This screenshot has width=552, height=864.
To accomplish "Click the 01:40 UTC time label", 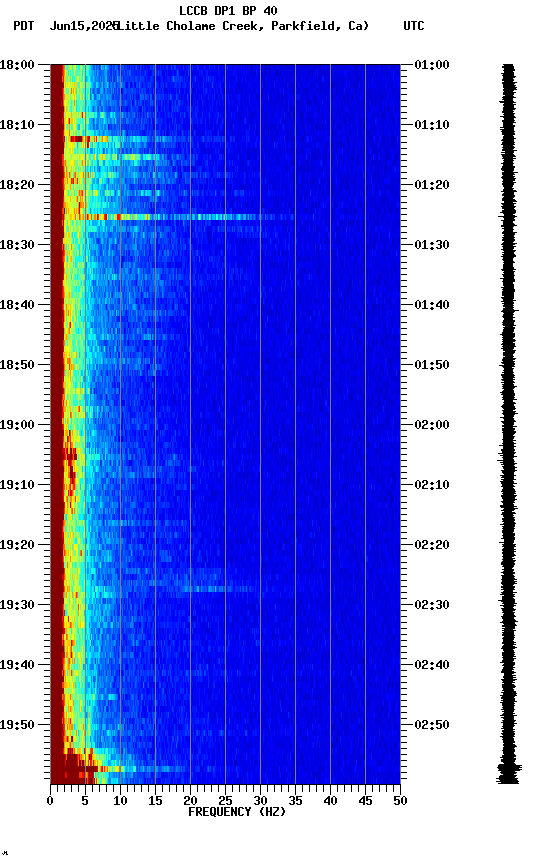I will click(x=432, y=305).
